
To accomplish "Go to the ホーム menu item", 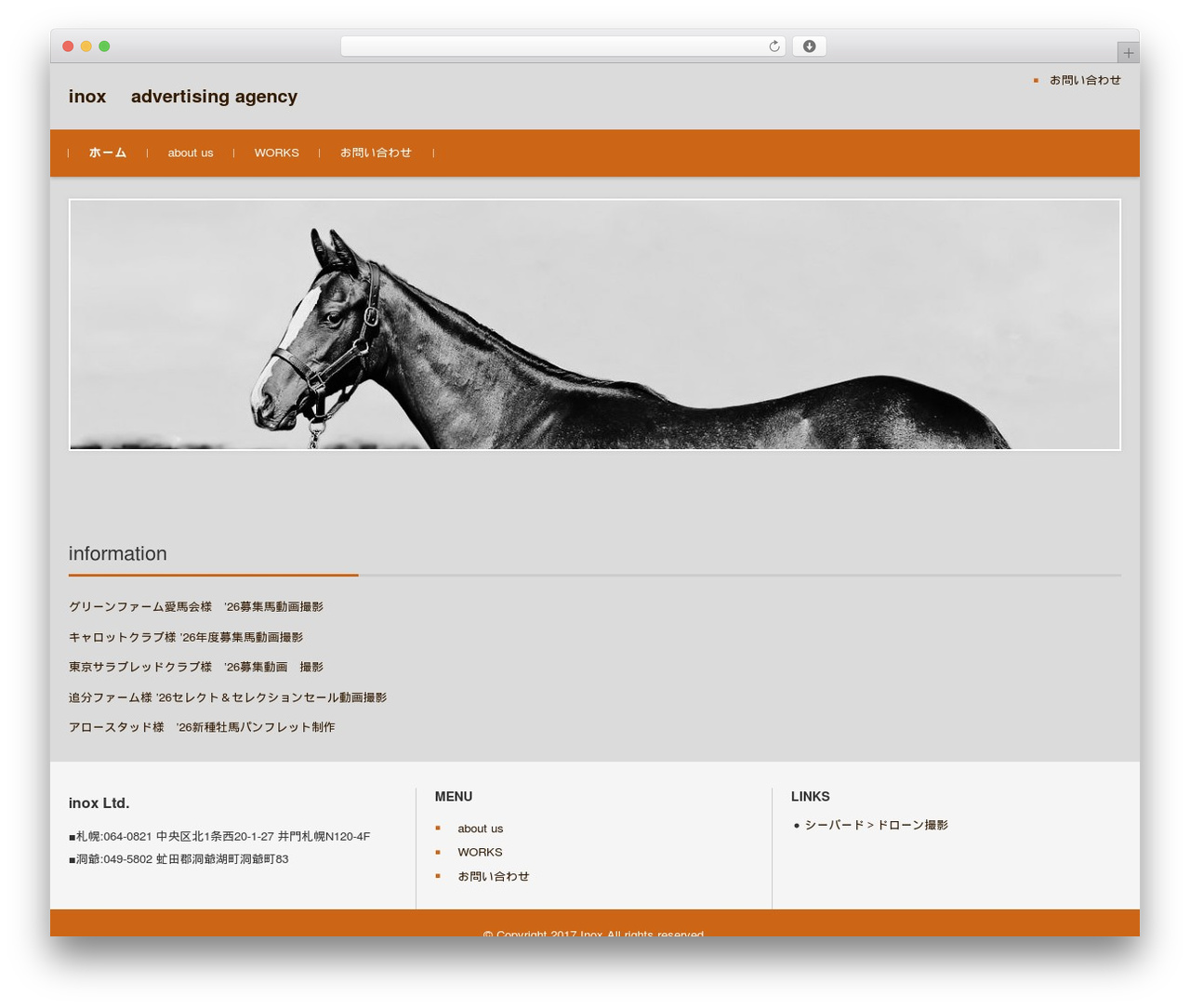I will pyautogui.click(x=108, y=153).
